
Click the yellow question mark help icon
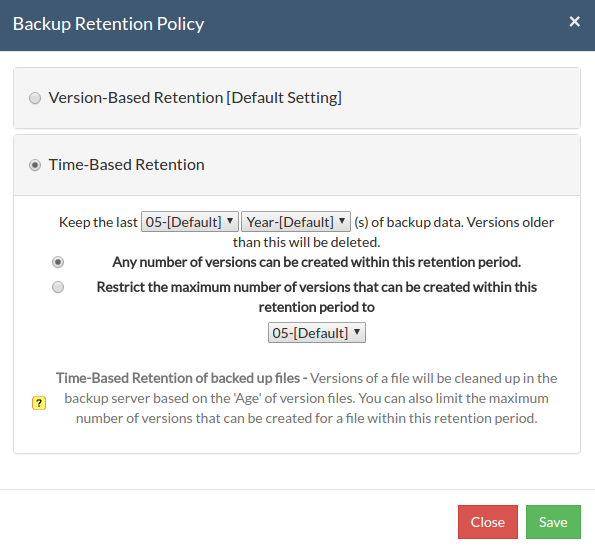[x=39, y=403]
